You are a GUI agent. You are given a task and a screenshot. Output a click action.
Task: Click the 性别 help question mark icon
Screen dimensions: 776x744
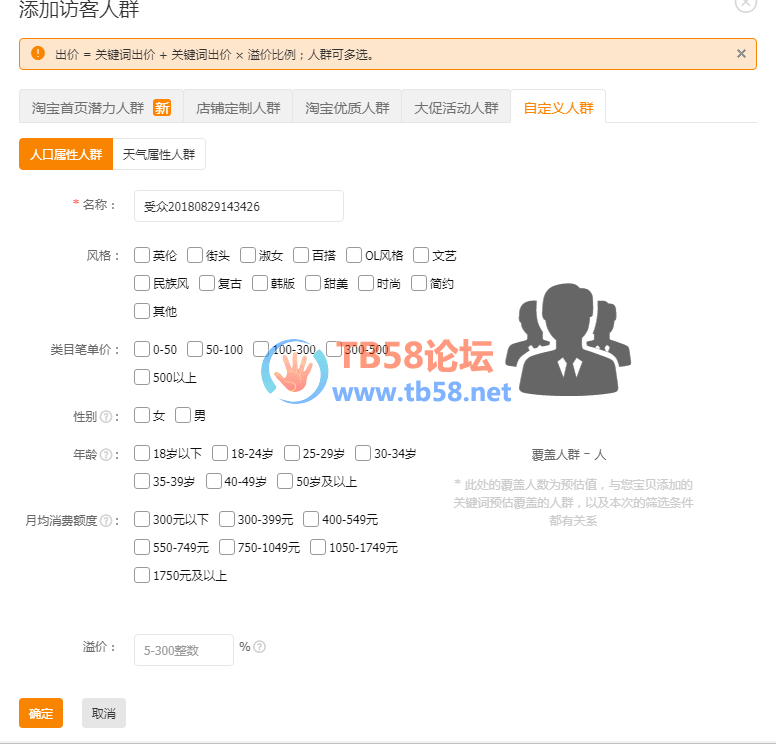pyautogui.click(x=106, y=417)
